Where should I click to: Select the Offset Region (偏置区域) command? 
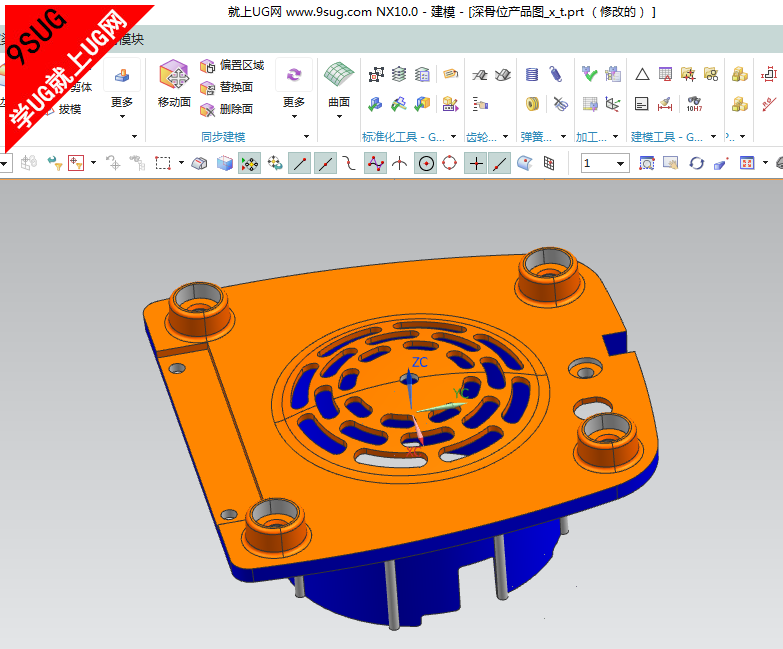pos(232,65)
